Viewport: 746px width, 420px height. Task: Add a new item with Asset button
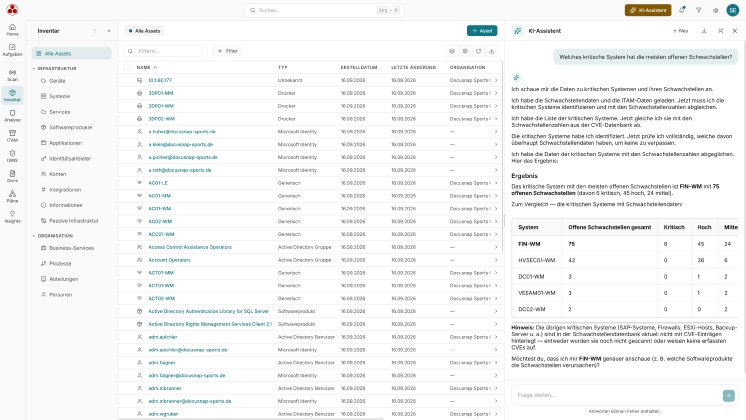point(482,31)
